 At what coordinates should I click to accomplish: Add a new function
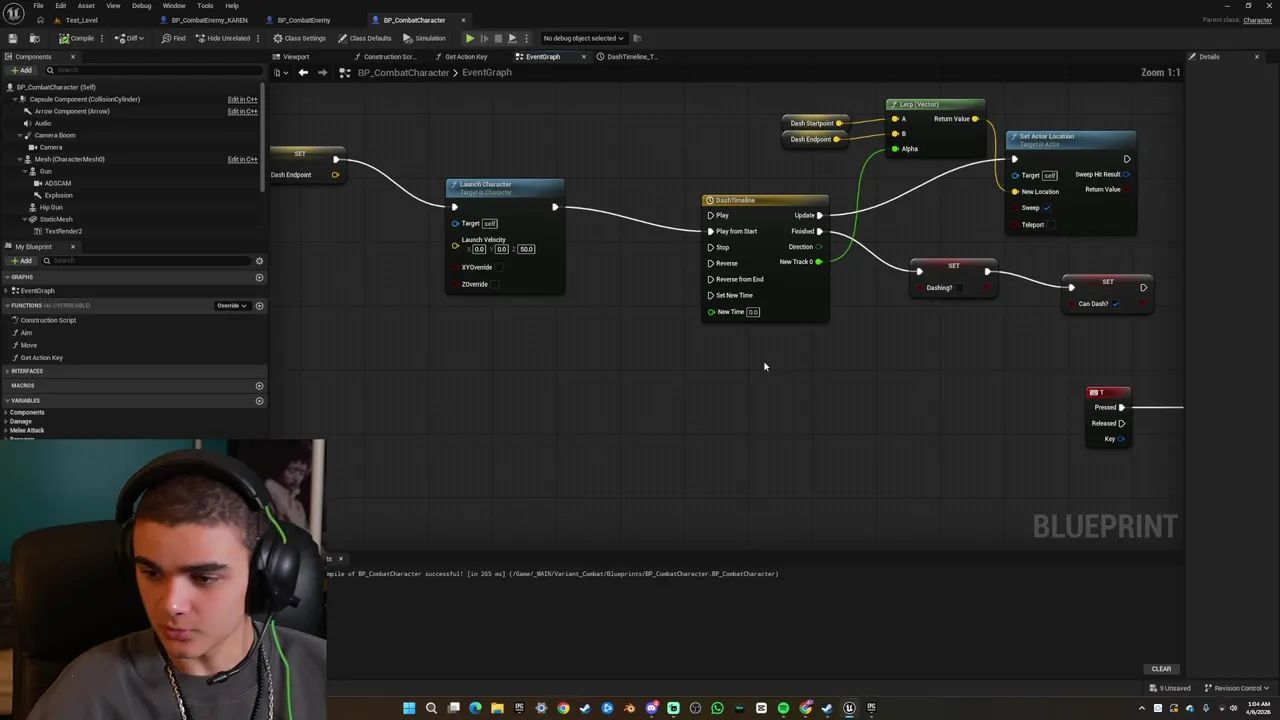pyautogui.click(x=259, y=305)
